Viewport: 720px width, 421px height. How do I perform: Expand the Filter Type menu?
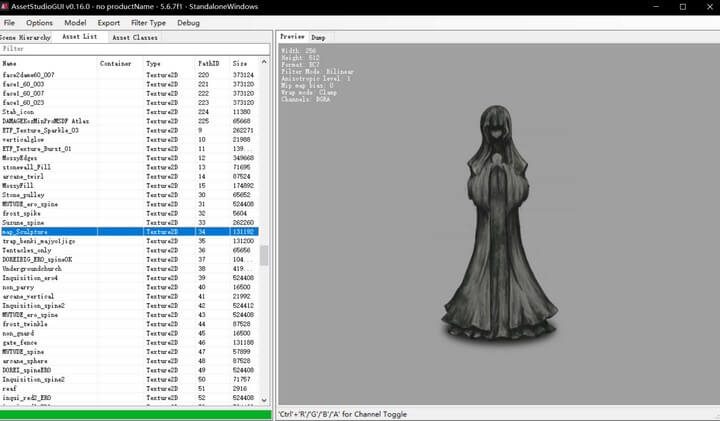point(147,22)
